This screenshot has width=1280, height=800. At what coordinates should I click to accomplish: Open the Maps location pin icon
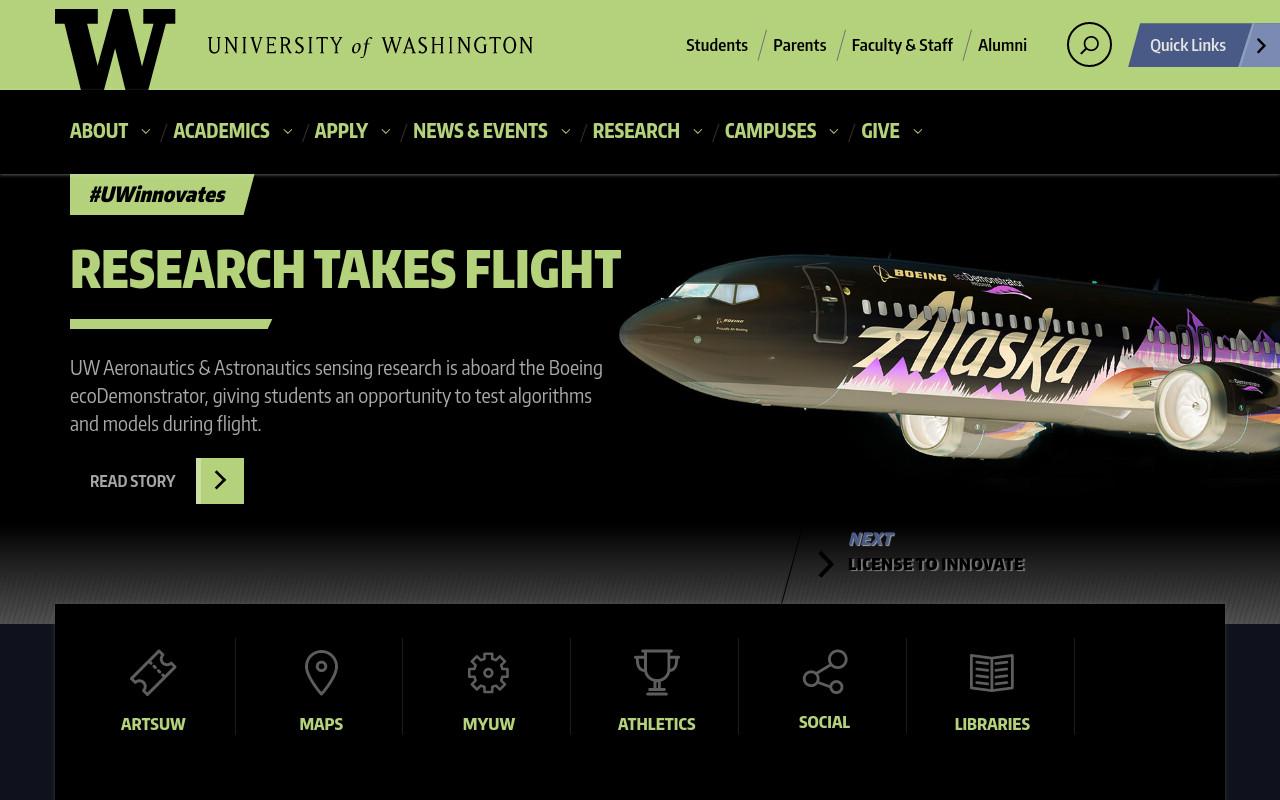(x=321, y=672)
